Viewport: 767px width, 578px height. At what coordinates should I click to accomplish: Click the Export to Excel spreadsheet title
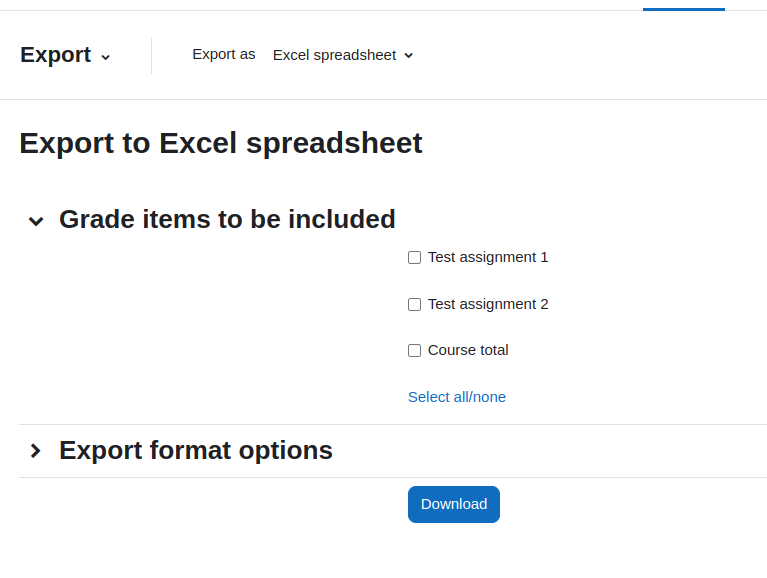point(221,143)
